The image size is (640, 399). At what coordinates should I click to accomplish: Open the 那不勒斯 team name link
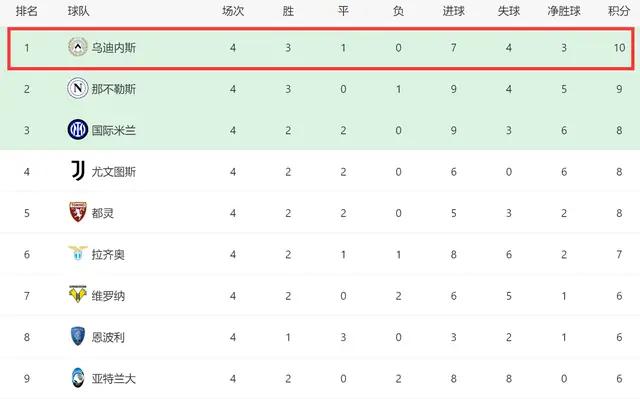pyautogui.click(x=113, y=89)
